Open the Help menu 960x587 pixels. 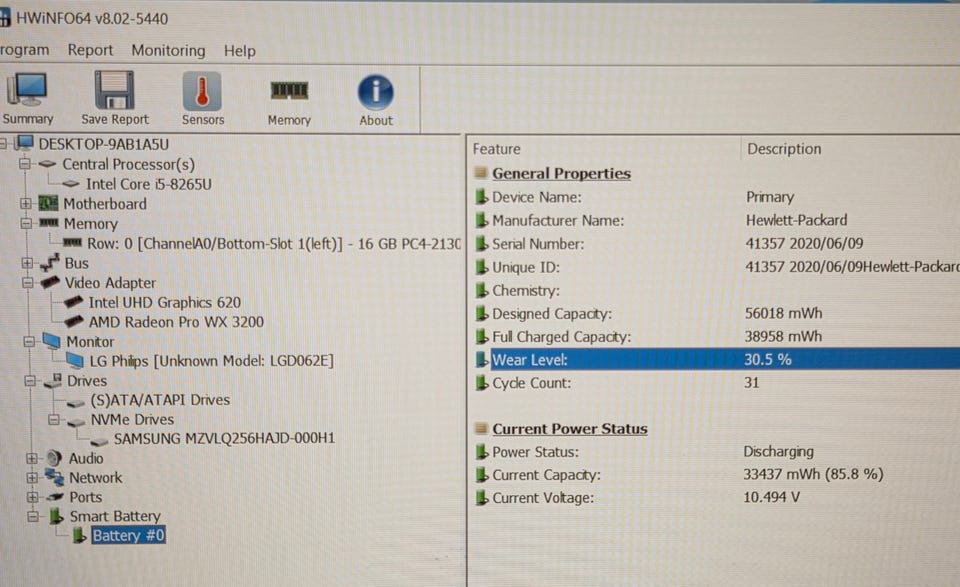click(239, 50)
